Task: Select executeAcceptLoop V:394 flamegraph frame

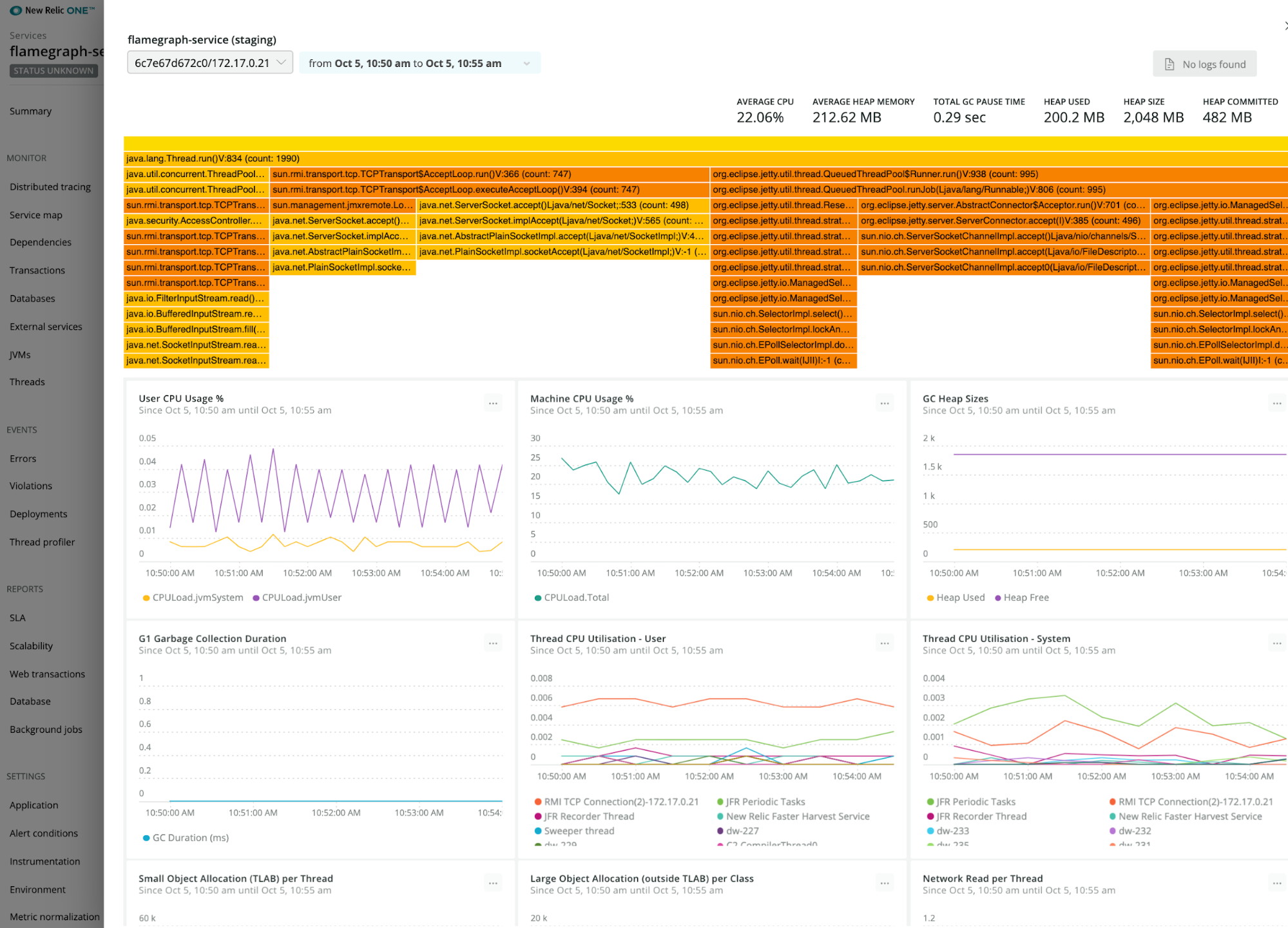Action: point(490,189)
